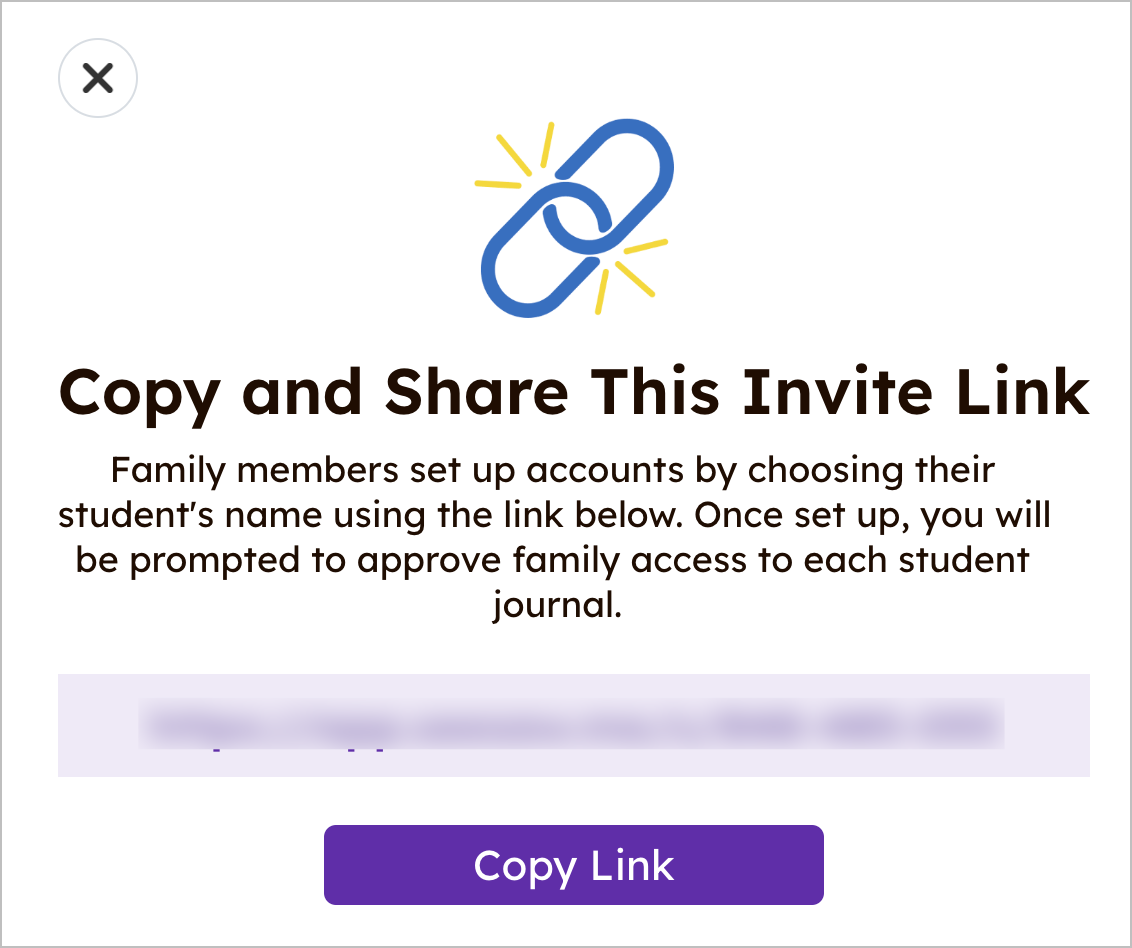
Task: Click the word 'Share' in the heading
Action: pos(476,392)
